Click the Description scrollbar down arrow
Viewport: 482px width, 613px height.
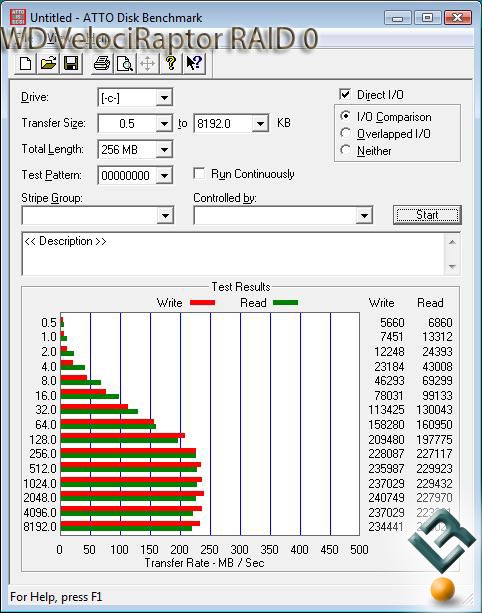tap(452, 267)
